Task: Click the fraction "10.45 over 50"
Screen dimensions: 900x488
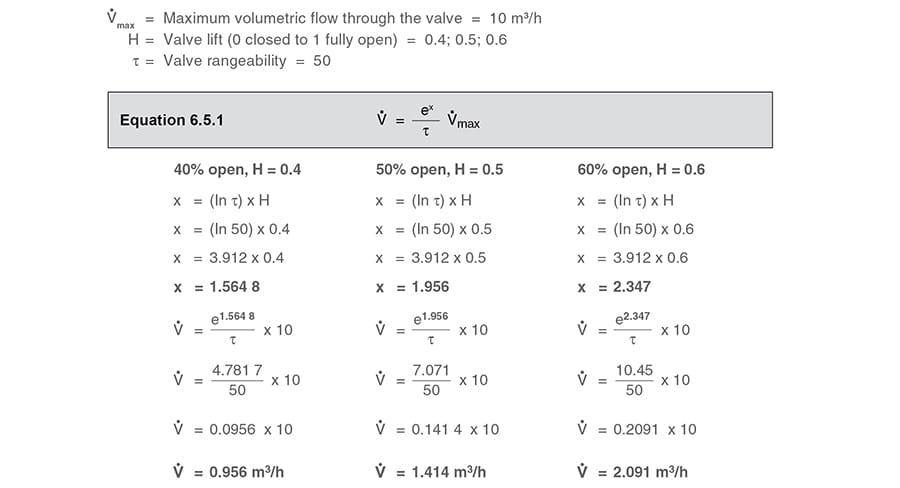Action: [634, 380]
